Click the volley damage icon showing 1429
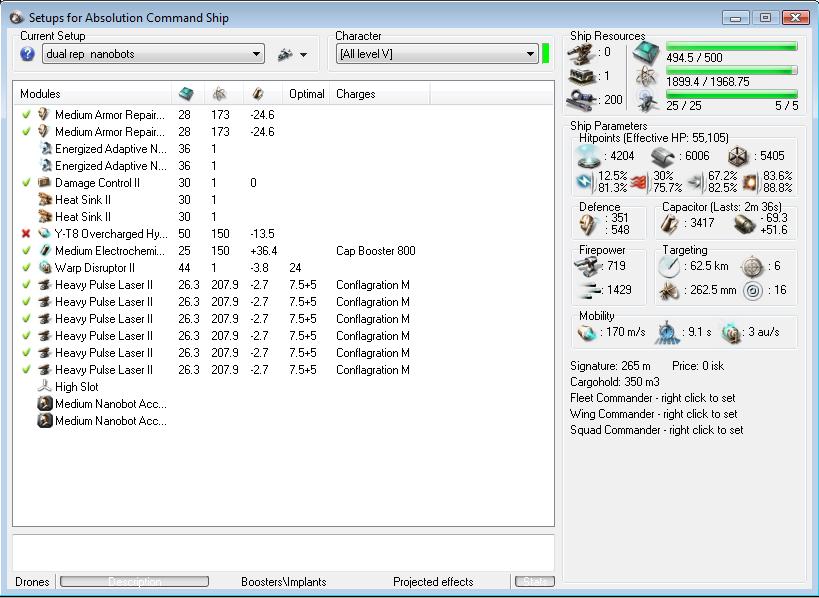This screenshot has width=819, height=598. (x=589, y=291)
